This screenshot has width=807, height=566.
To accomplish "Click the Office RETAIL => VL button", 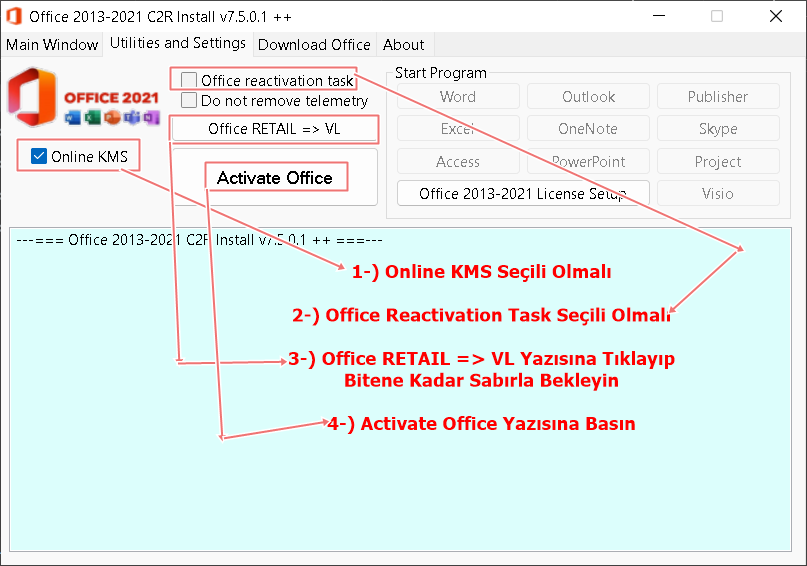I will click(274, 129).
